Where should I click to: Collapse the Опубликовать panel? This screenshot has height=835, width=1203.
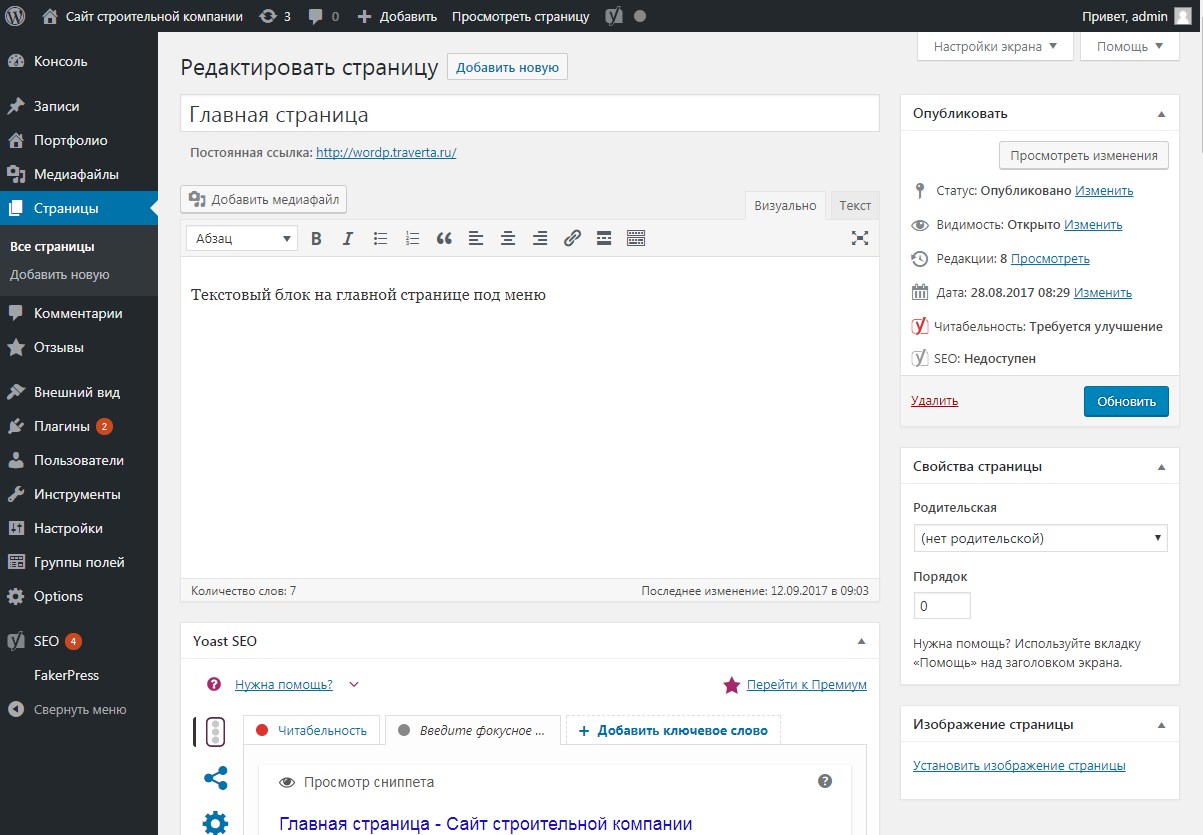click(x=1161, y=114)
